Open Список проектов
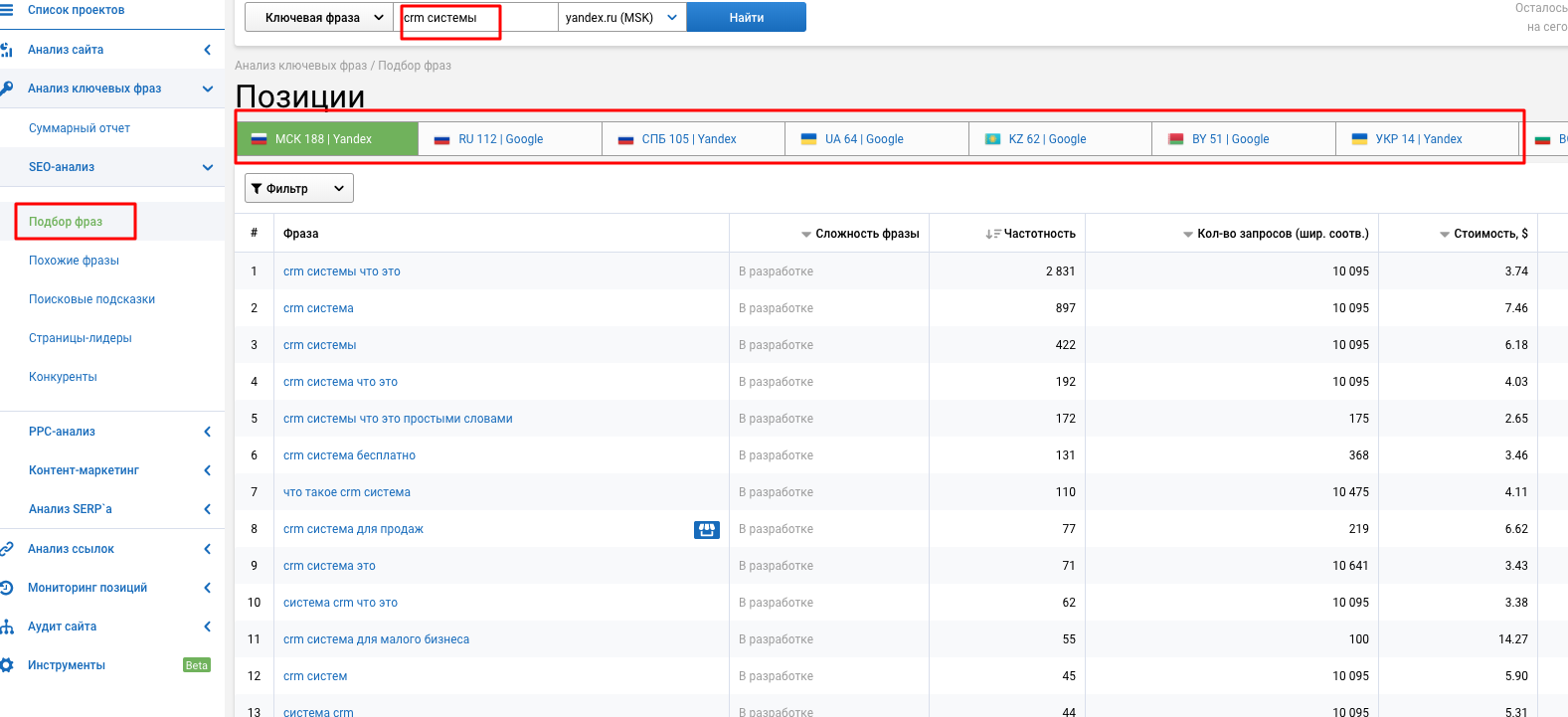1568x717 pixels. (x=77, y=10)
